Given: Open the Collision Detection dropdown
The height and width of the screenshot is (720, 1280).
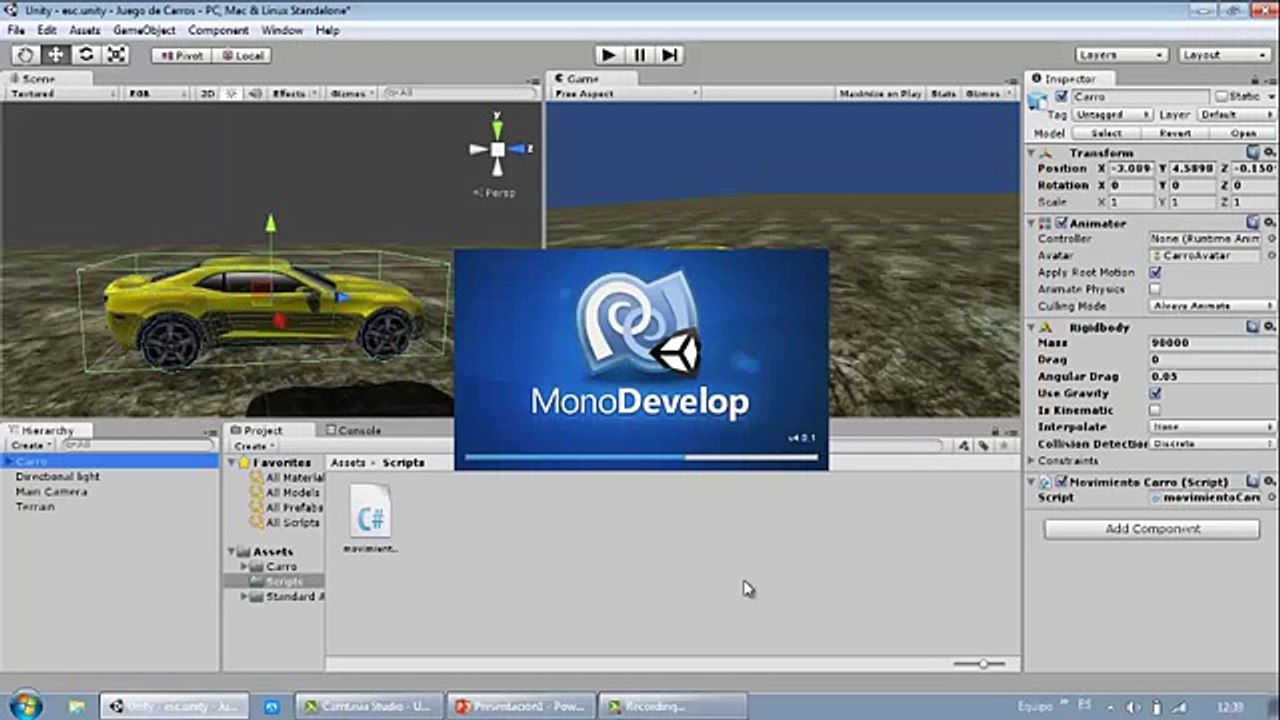Looking at the screenshot, I should (1213, 444).
